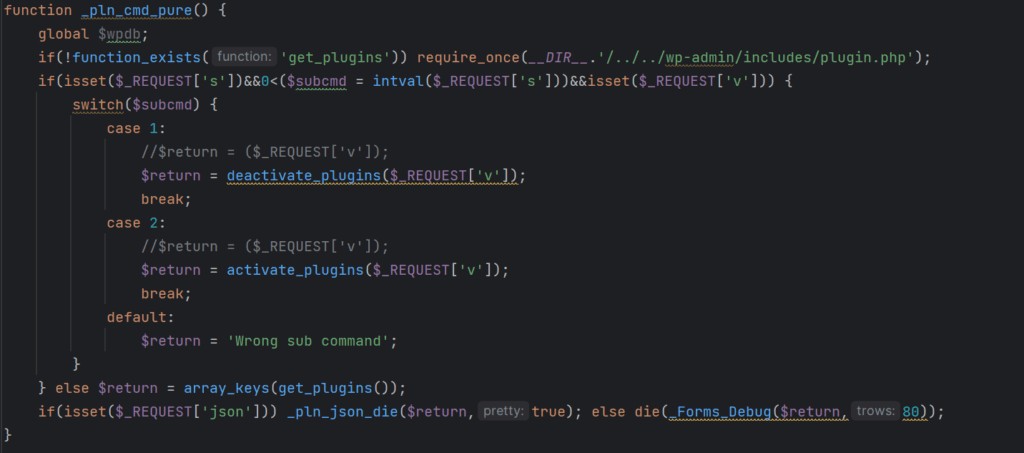Click the first commented-out $return line

(x=264, y=152)
